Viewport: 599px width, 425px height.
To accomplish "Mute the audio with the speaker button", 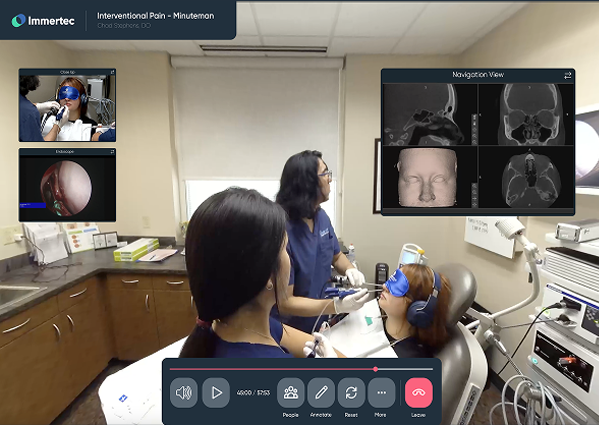I will (183, 393).
